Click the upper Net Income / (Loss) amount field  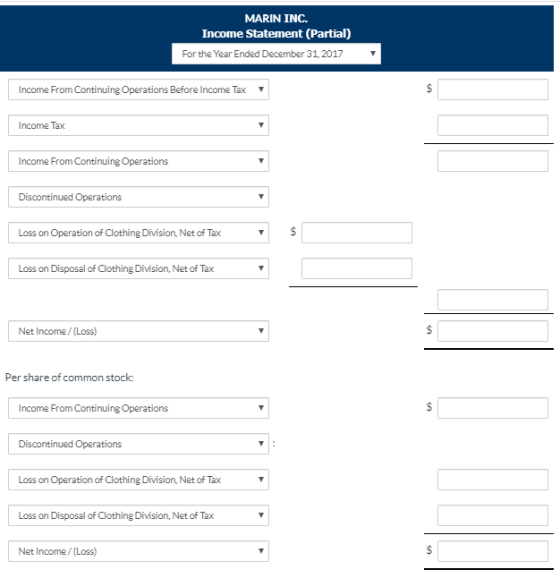tap(493, 331)
